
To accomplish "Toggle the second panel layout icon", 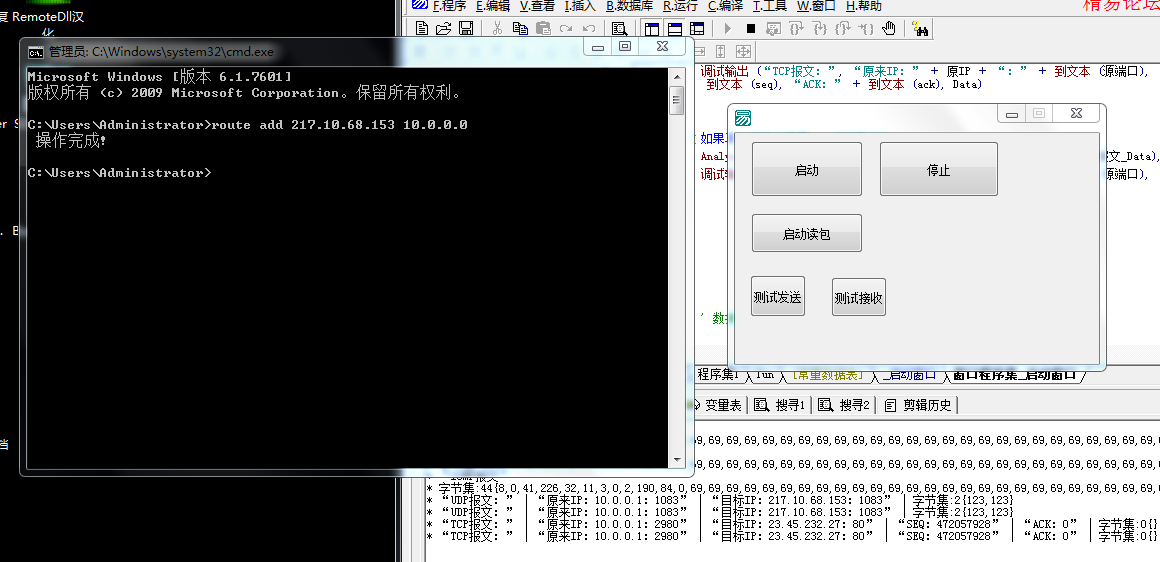I will click(x=675, y=29).
